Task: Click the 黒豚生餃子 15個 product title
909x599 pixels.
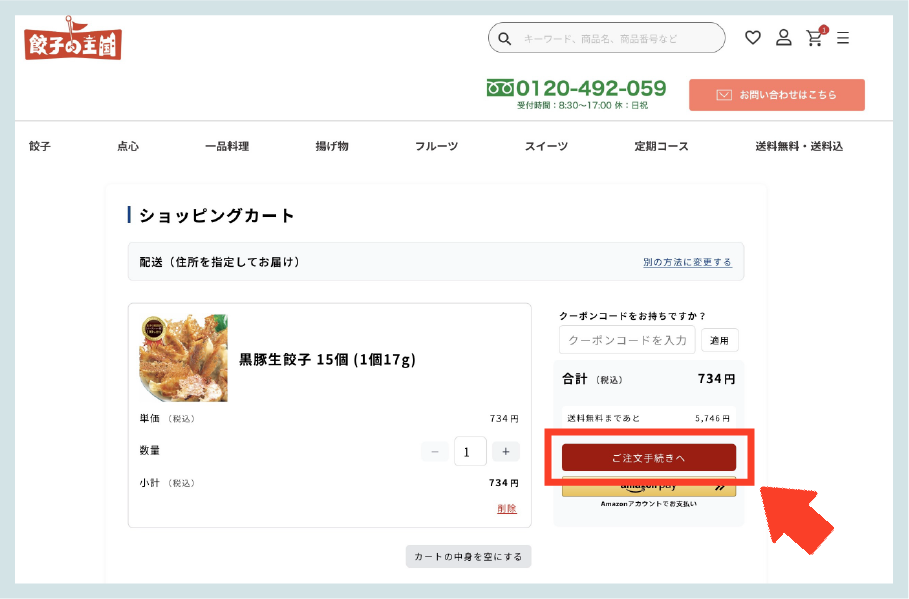Action: point(328,360)
